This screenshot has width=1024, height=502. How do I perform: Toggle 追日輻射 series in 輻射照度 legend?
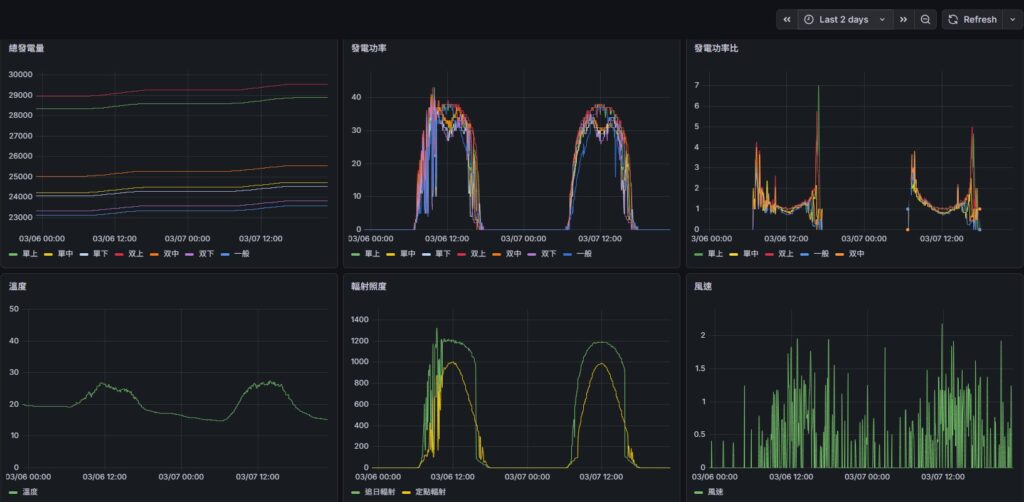378,492
